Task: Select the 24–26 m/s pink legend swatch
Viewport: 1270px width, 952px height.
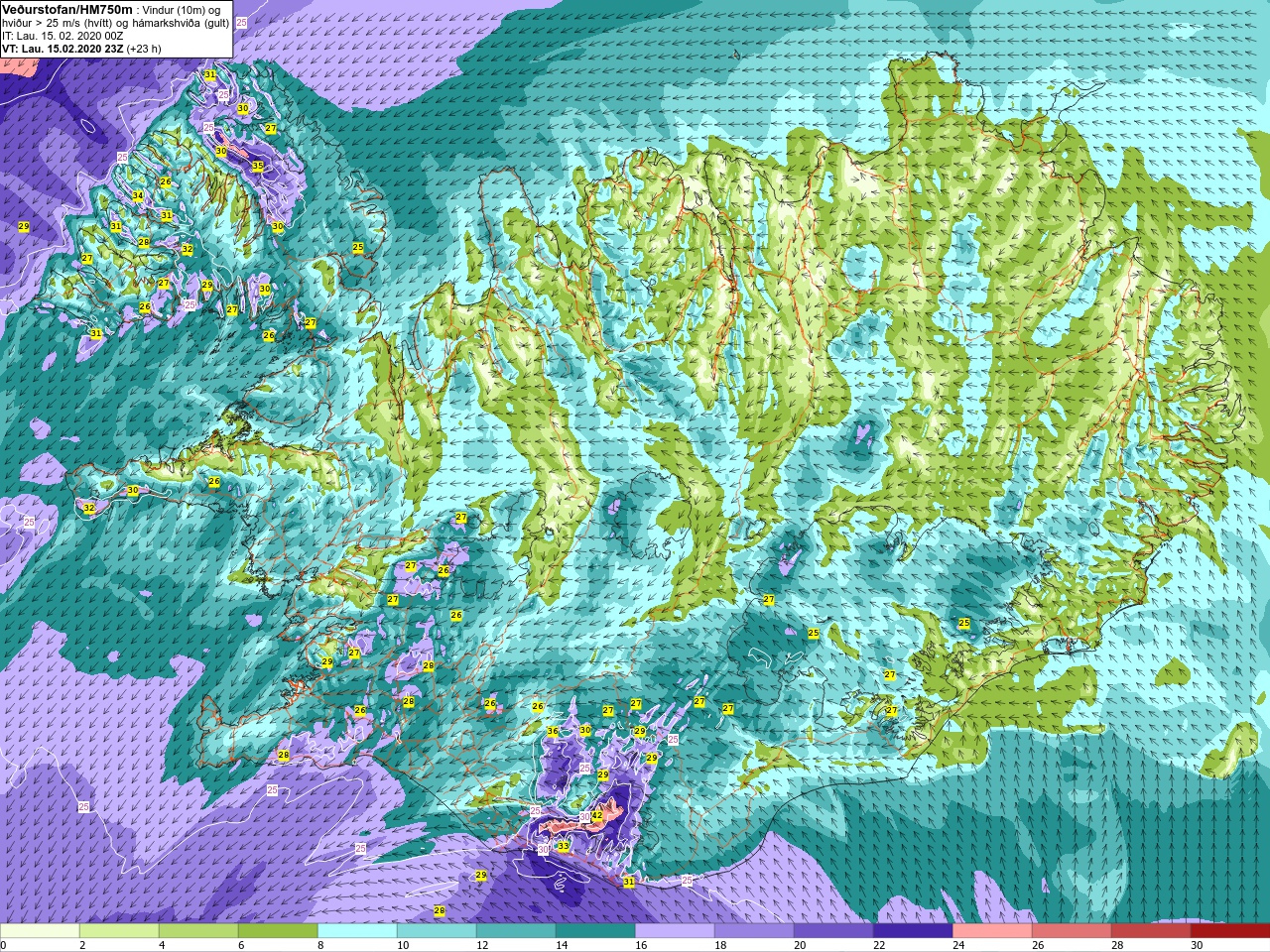Action: (992, 931)
